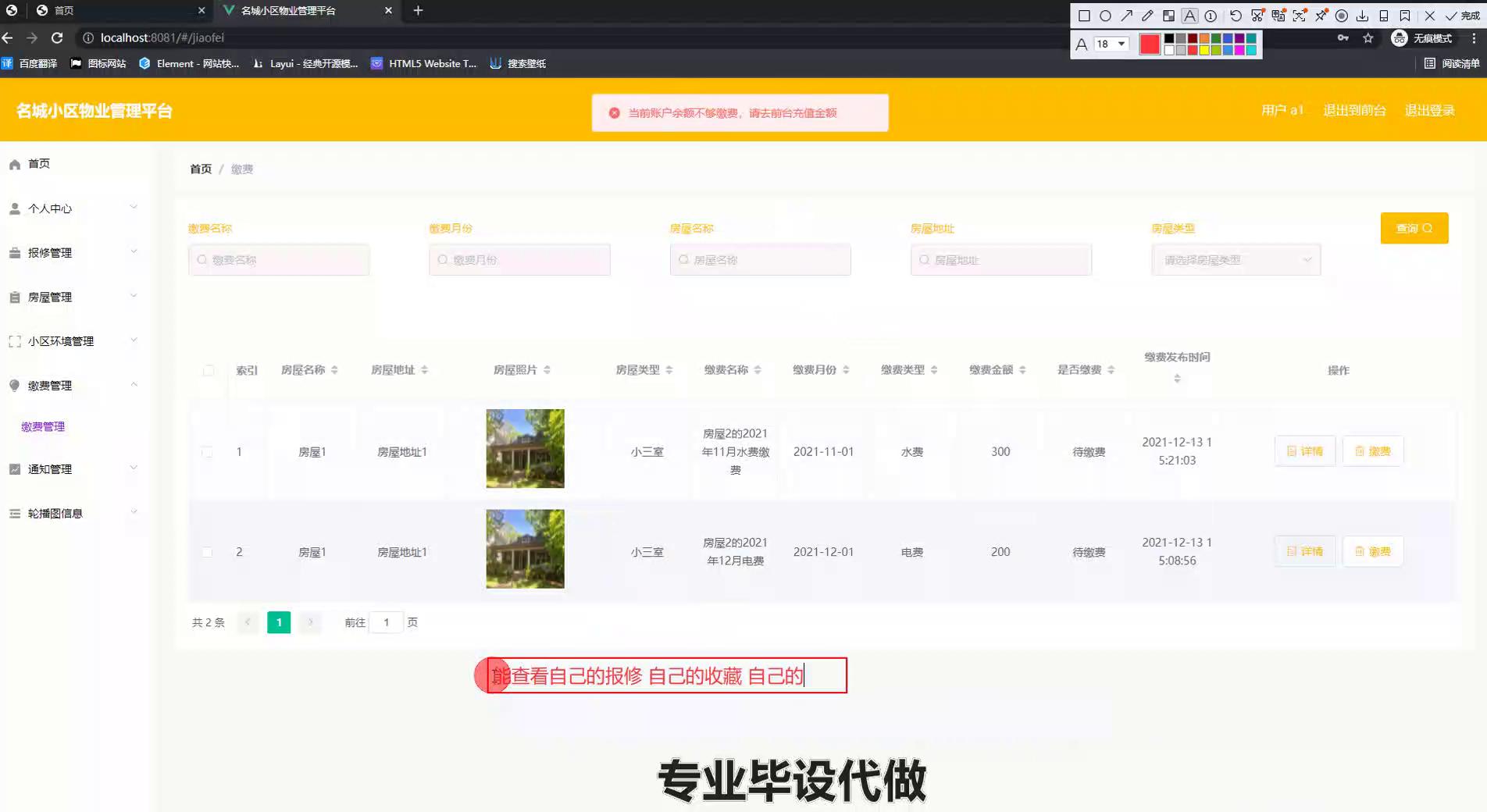Check the checkbox for row 2 电费
1487x812 pixels.
click(x=207, y=552)
